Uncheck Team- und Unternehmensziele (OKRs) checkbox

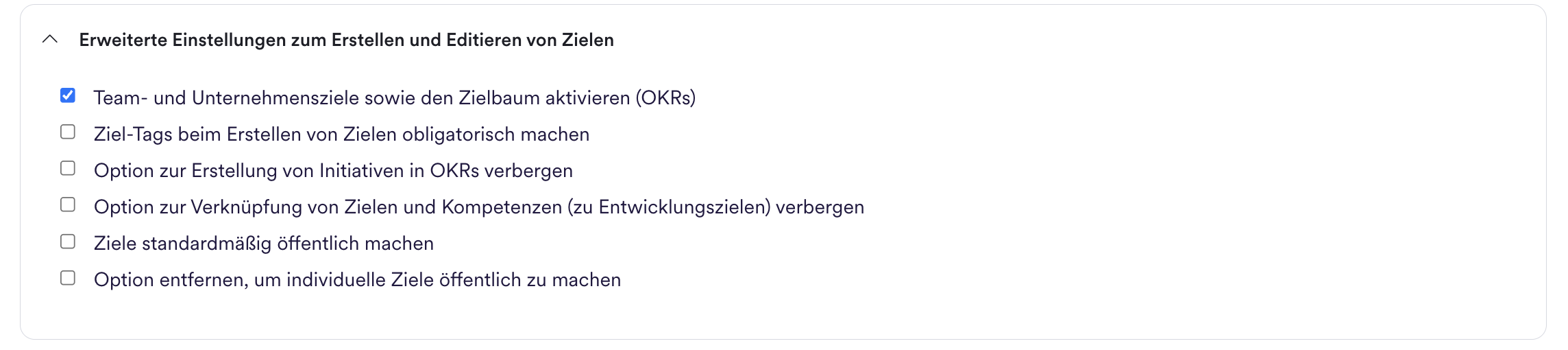click(68, 95)
